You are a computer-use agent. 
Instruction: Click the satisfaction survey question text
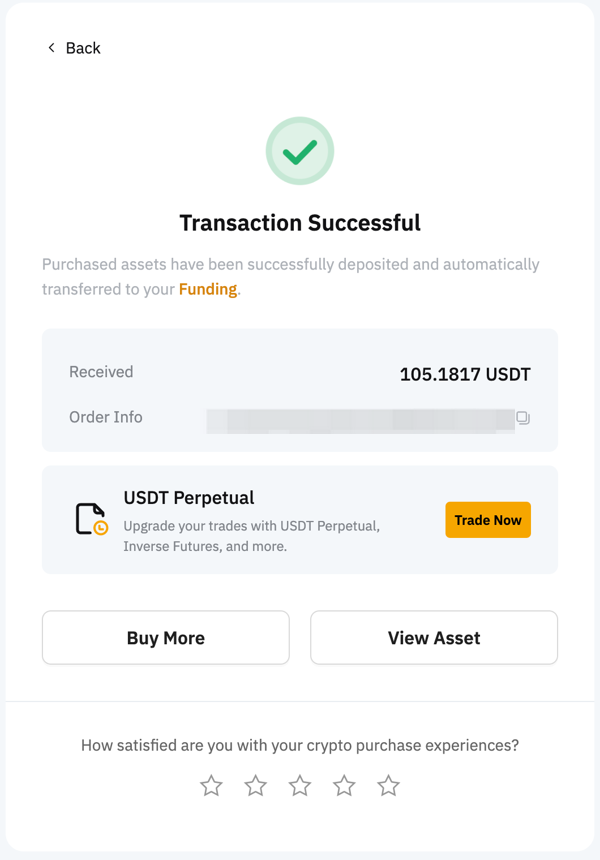click(300, 745)
